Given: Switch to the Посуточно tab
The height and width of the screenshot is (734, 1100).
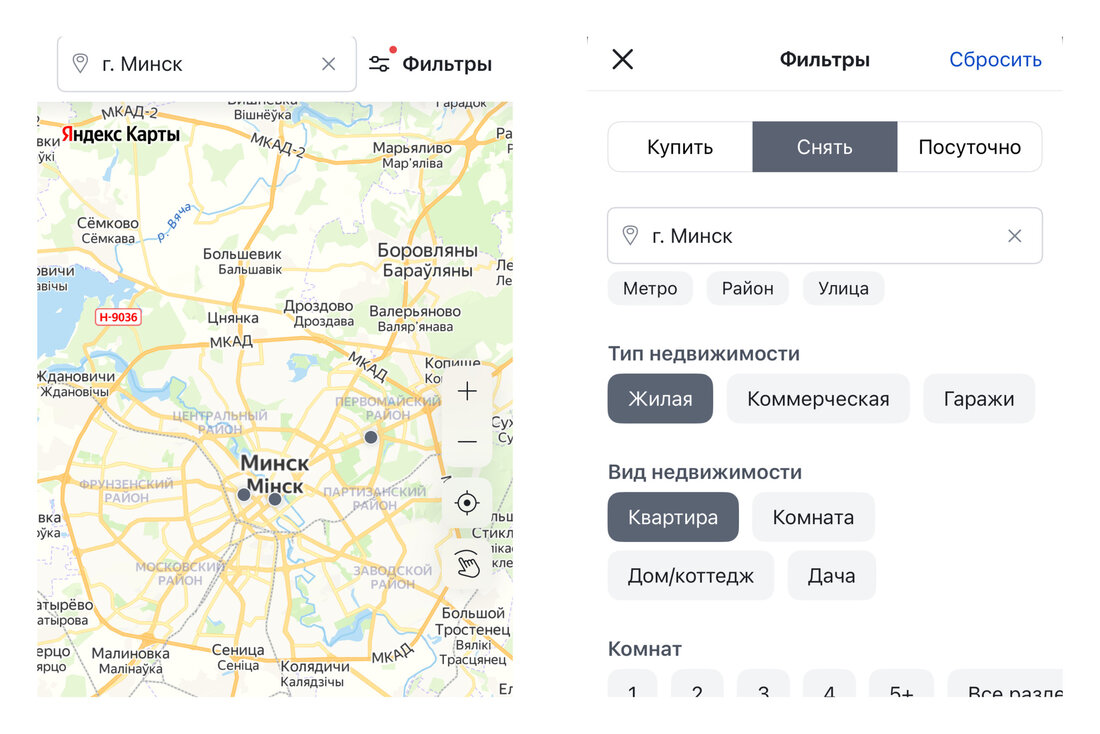Looking at the screenshot, I should (969, 148).
